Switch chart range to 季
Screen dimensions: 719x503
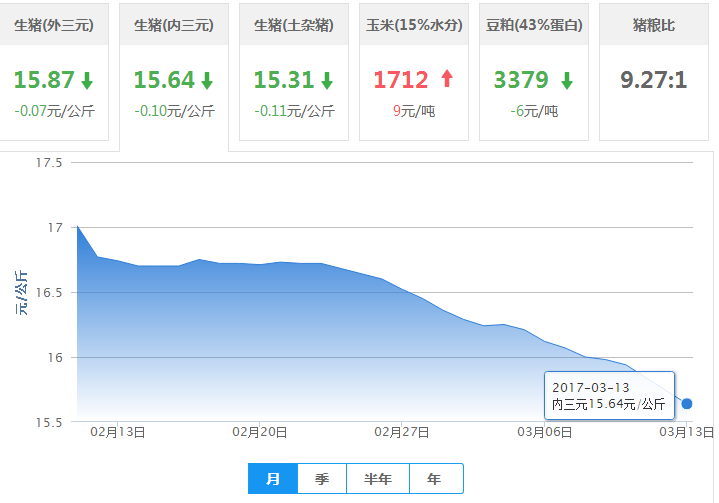tap(322, 479)
